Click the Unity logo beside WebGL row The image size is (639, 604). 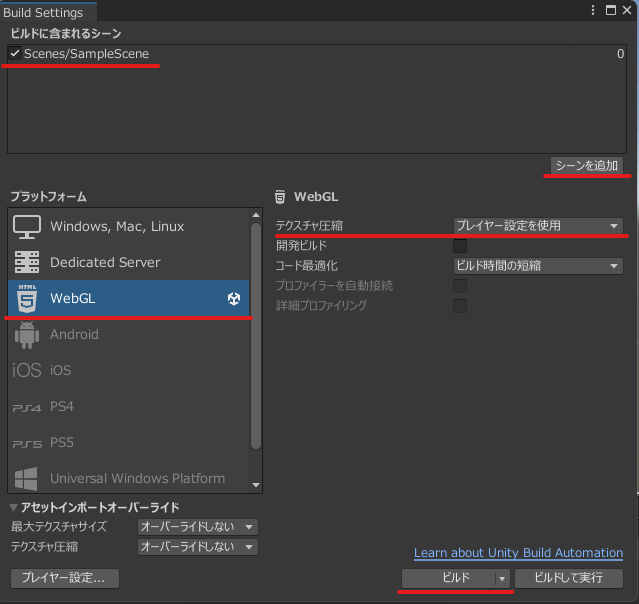pos(234,298)
